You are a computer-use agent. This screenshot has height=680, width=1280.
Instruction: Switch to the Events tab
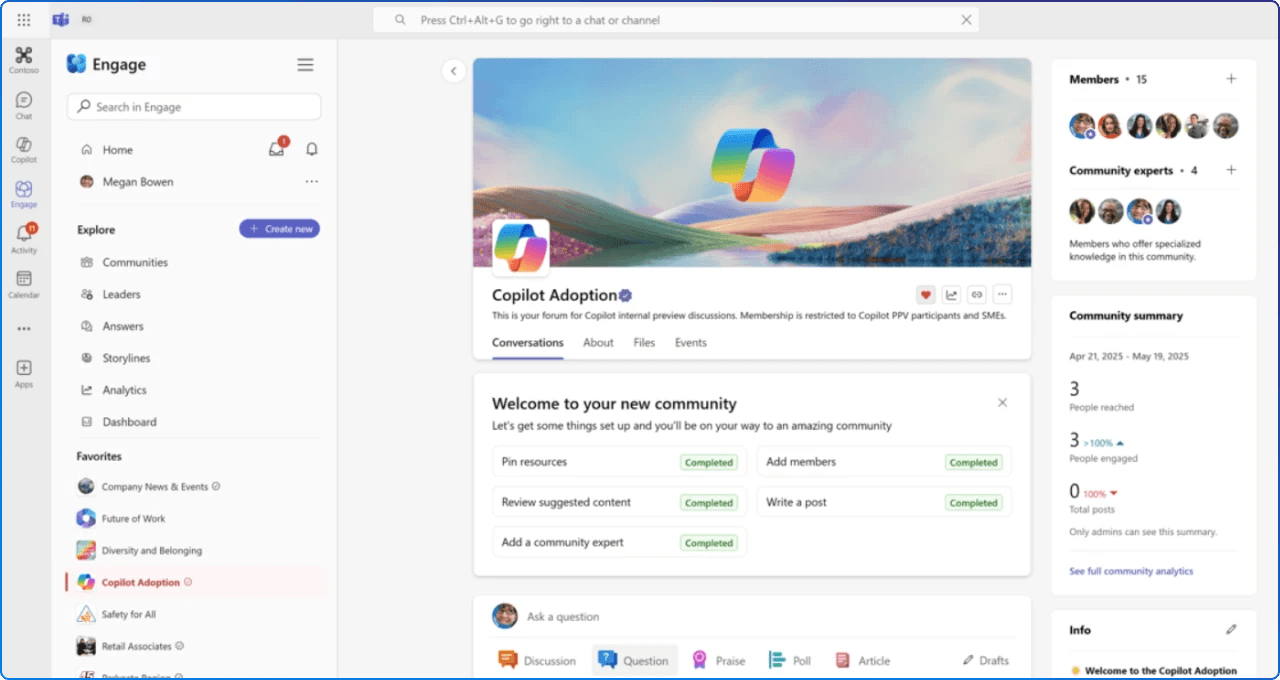click(x=690, y=343)
